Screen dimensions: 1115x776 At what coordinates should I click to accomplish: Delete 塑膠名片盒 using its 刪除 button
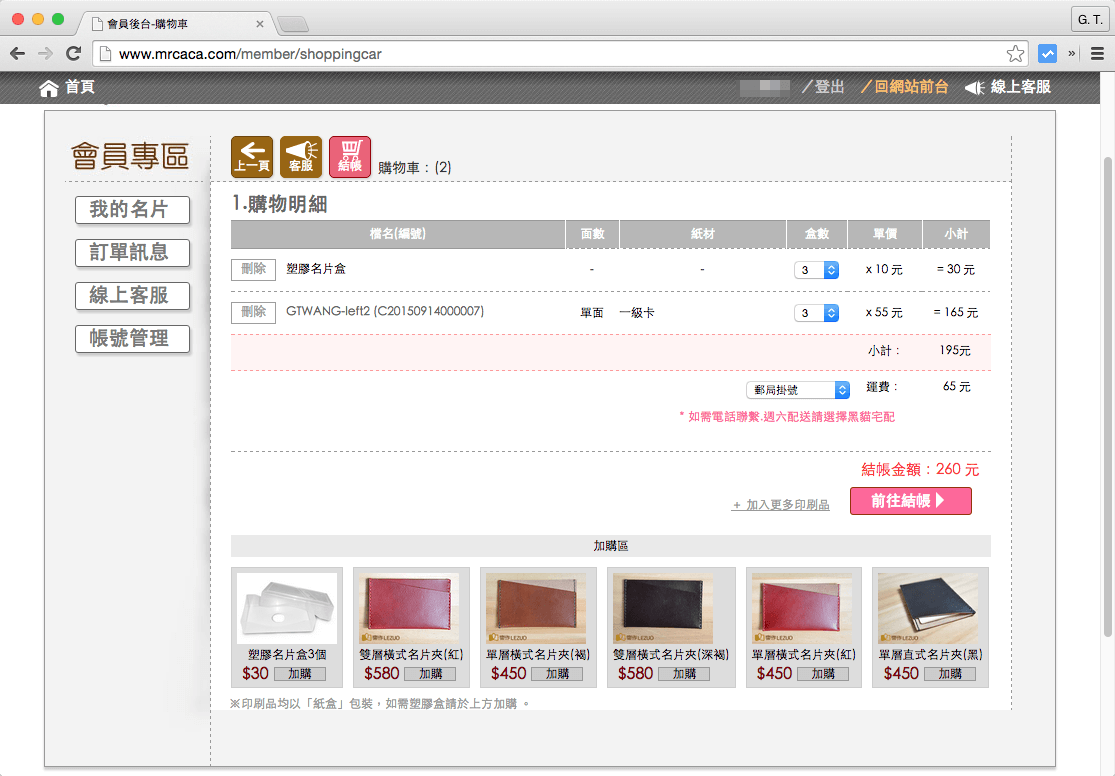(x=253, y=269)
